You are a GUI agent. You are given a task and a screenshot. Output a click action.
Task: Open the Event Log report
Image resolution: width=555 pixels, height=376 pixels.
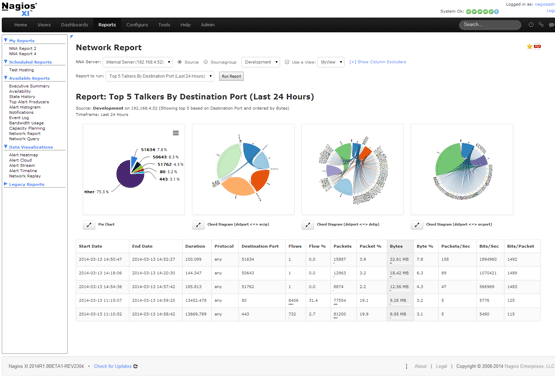(x=19, y=118)
